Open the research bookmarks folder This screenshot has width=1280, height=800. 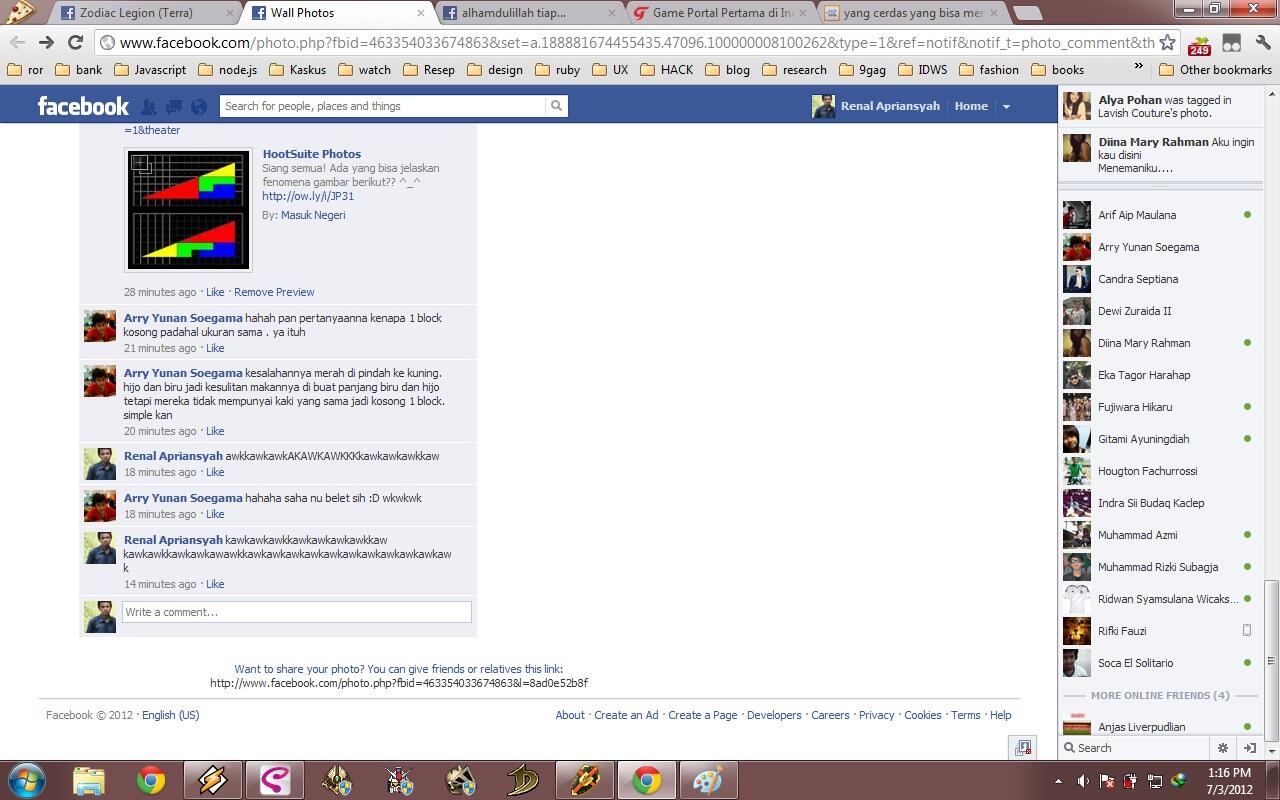coord(794,70)
